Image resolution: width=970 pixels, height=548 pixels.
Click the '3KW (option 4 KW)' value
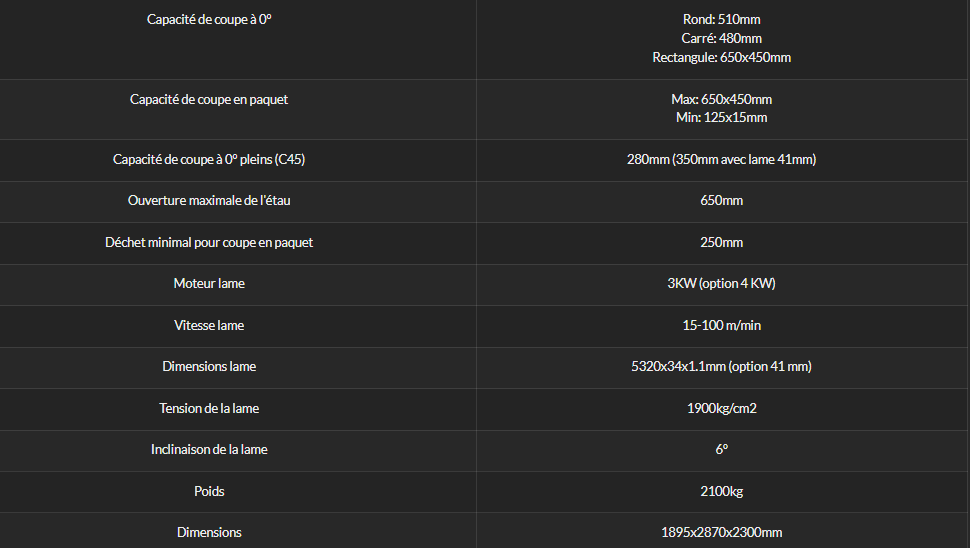[x=721, y=283]
